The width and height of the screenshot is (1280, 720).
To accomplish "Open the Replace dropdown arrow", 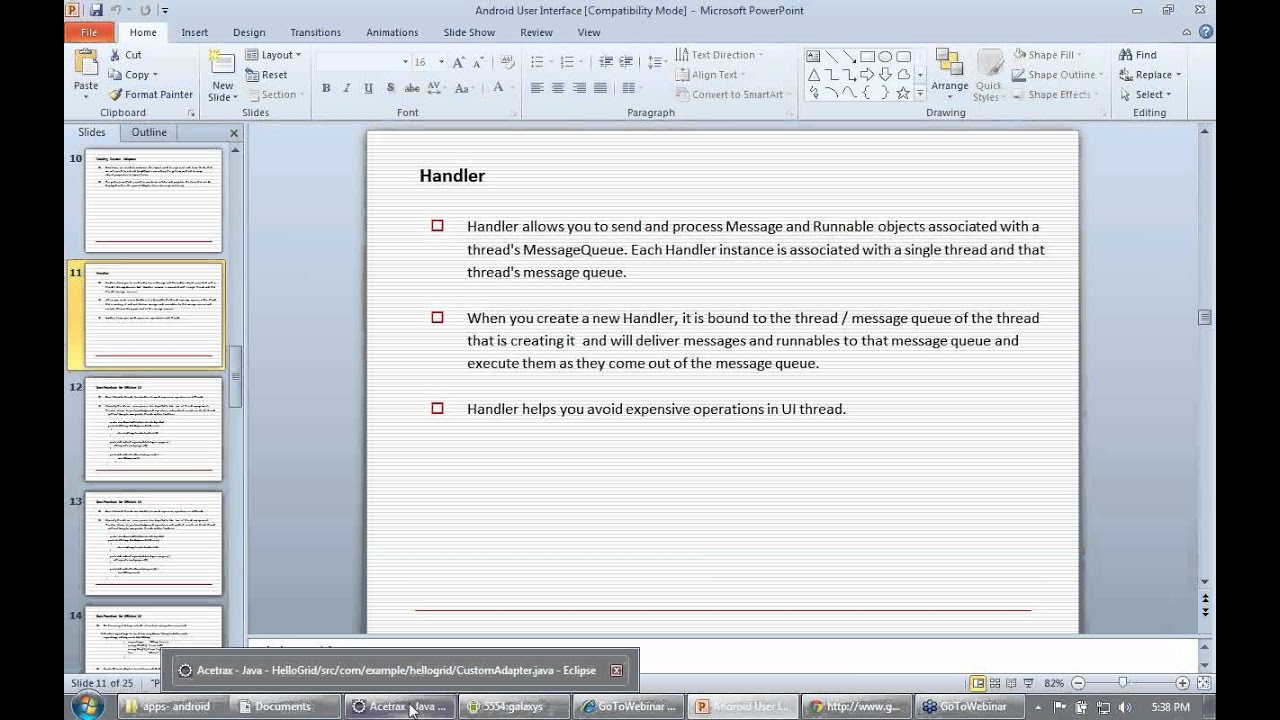I will (x=1178, y=75).
